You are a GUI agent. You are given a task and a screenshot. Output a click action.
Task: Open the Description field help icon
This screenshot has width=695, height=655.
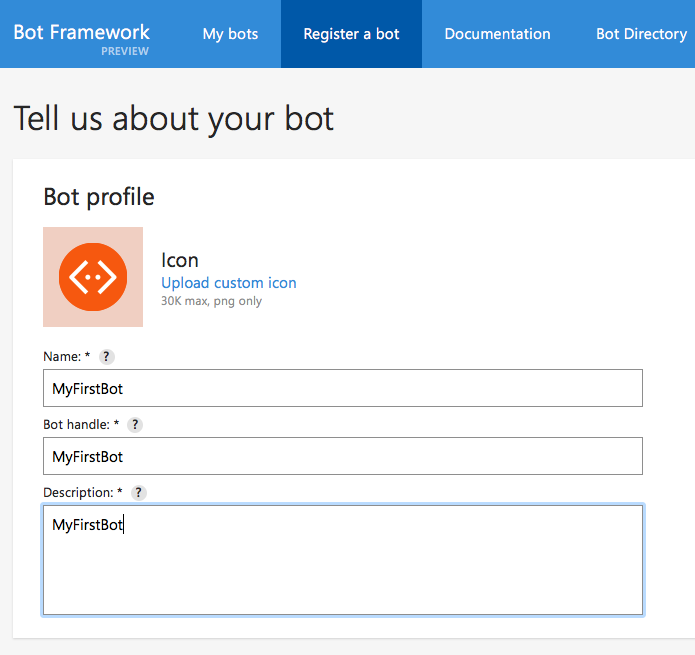coord(138,493)
